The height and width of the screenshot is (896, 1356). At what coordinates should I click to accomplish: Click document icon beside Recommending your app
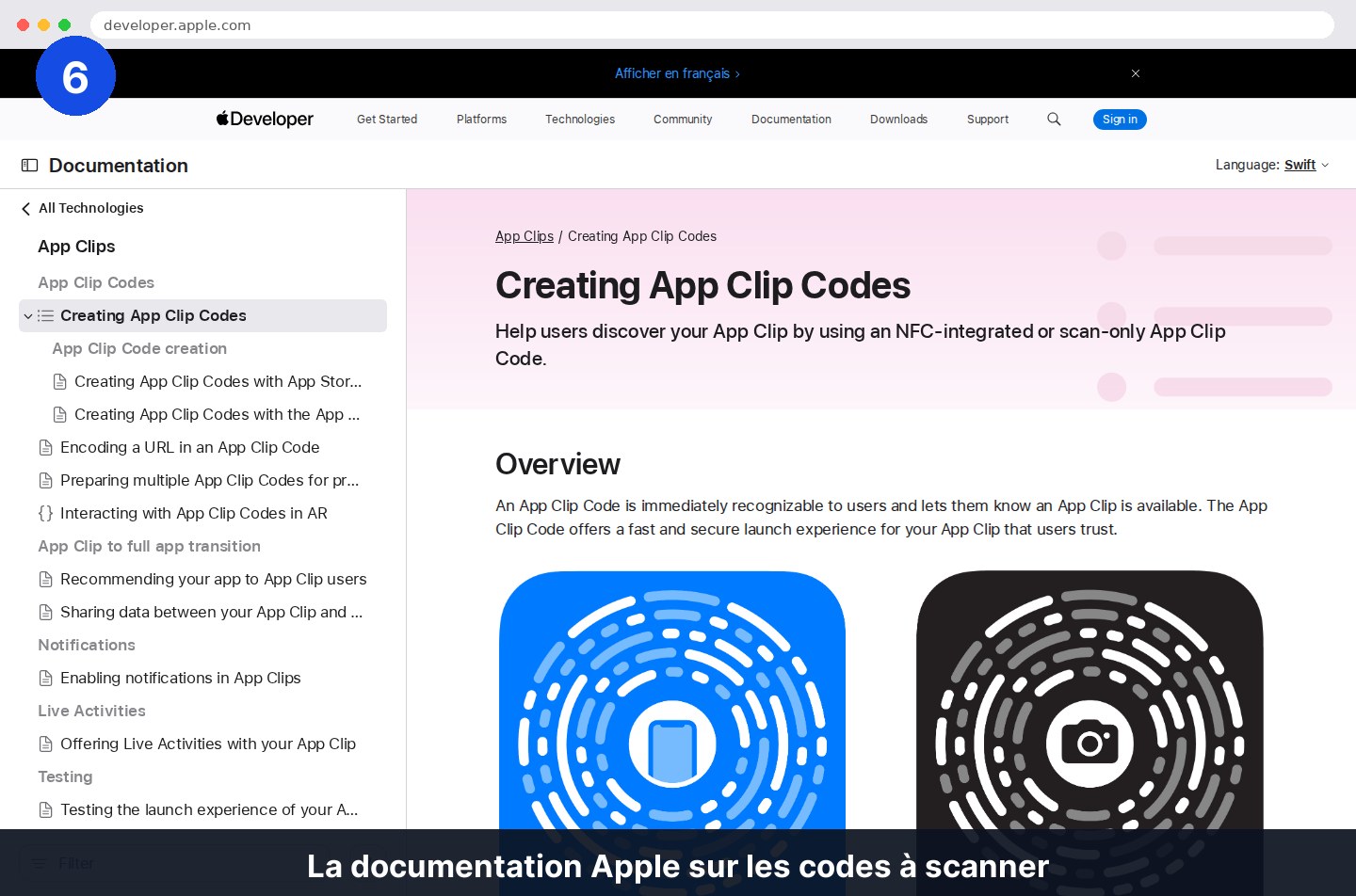tap(45, 579)
